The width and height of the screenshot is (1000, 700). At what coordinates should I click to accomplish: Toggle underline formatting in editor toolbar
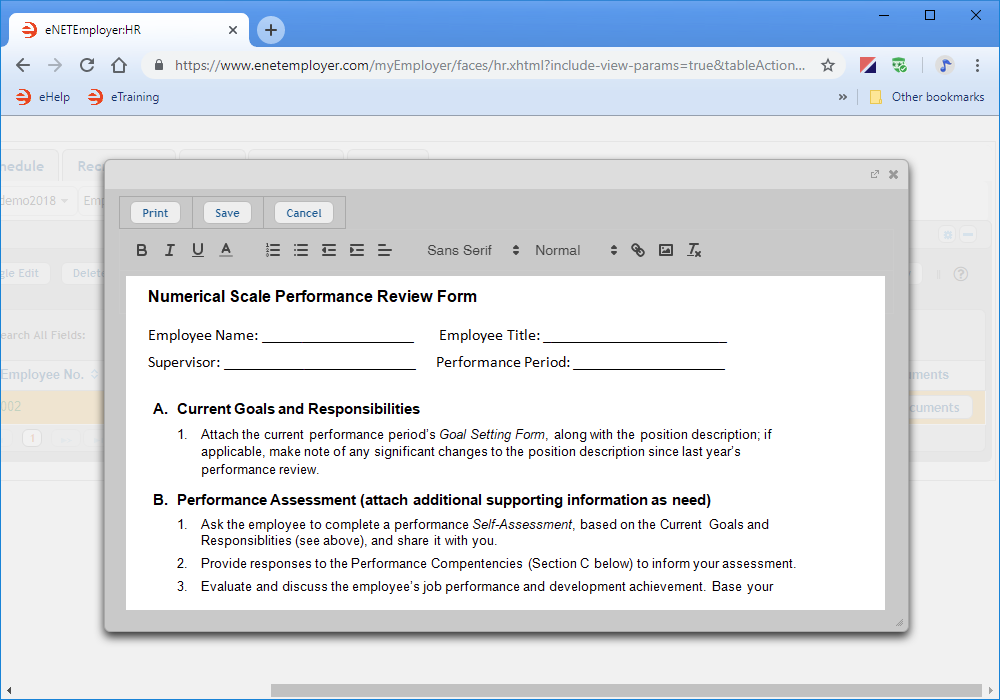[198, 250]
